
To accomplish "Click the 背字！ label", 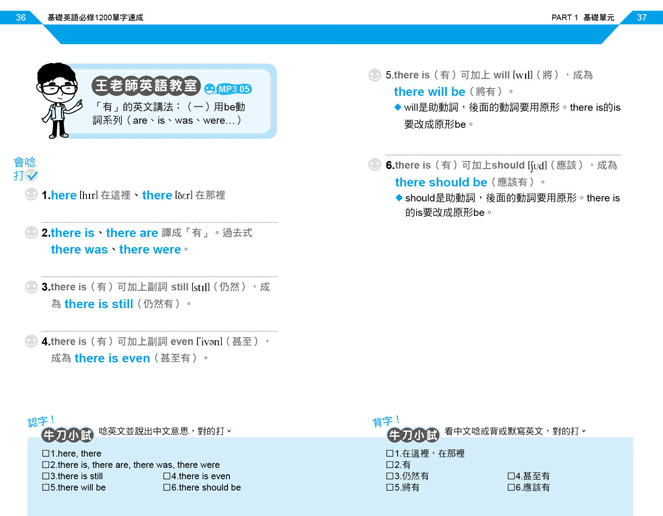I will 386,421.
